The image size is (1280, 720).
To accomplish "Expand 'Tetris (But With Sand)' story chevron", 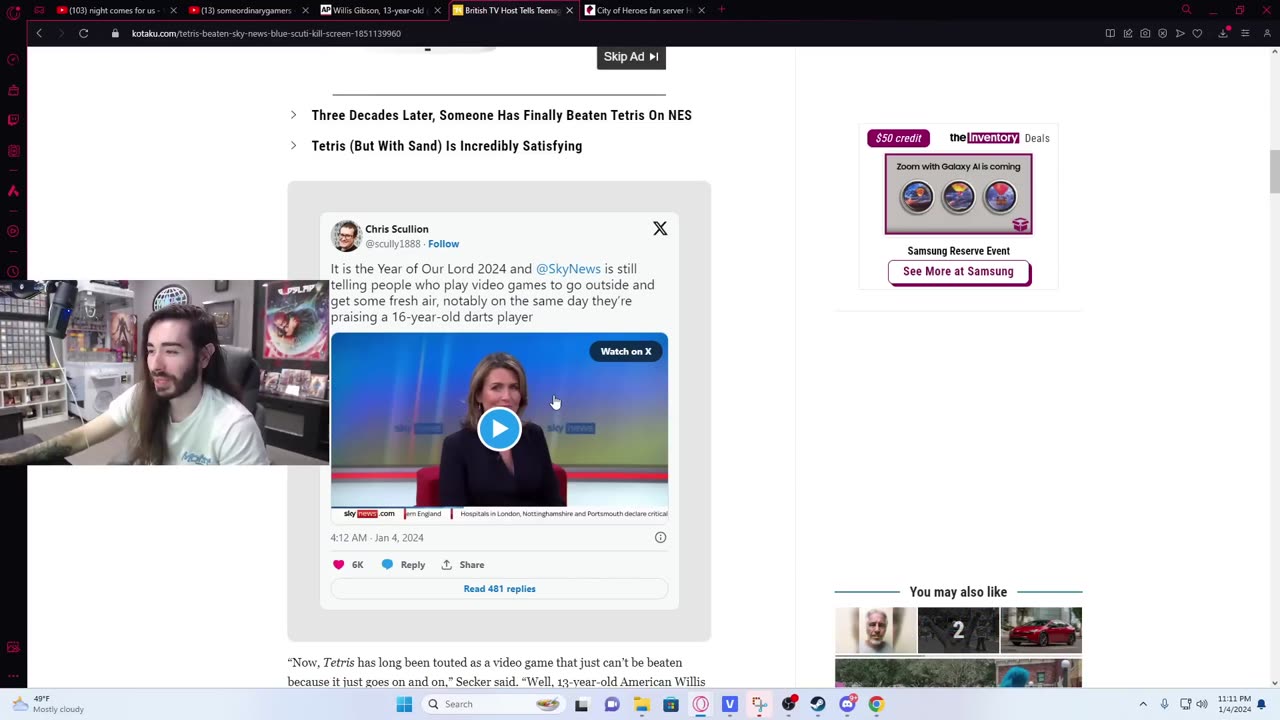I will click(293, 146).
